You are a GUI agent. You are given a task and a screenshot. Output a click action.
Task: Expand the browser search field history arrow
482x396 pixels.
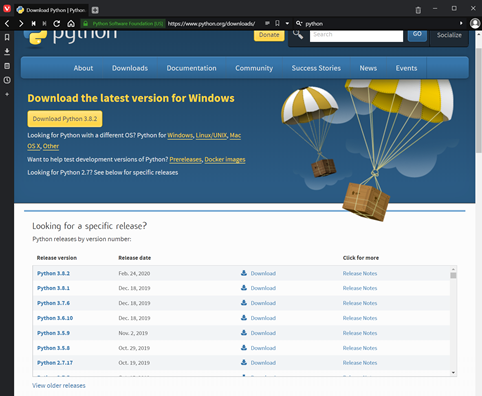[x=461, y=23]
